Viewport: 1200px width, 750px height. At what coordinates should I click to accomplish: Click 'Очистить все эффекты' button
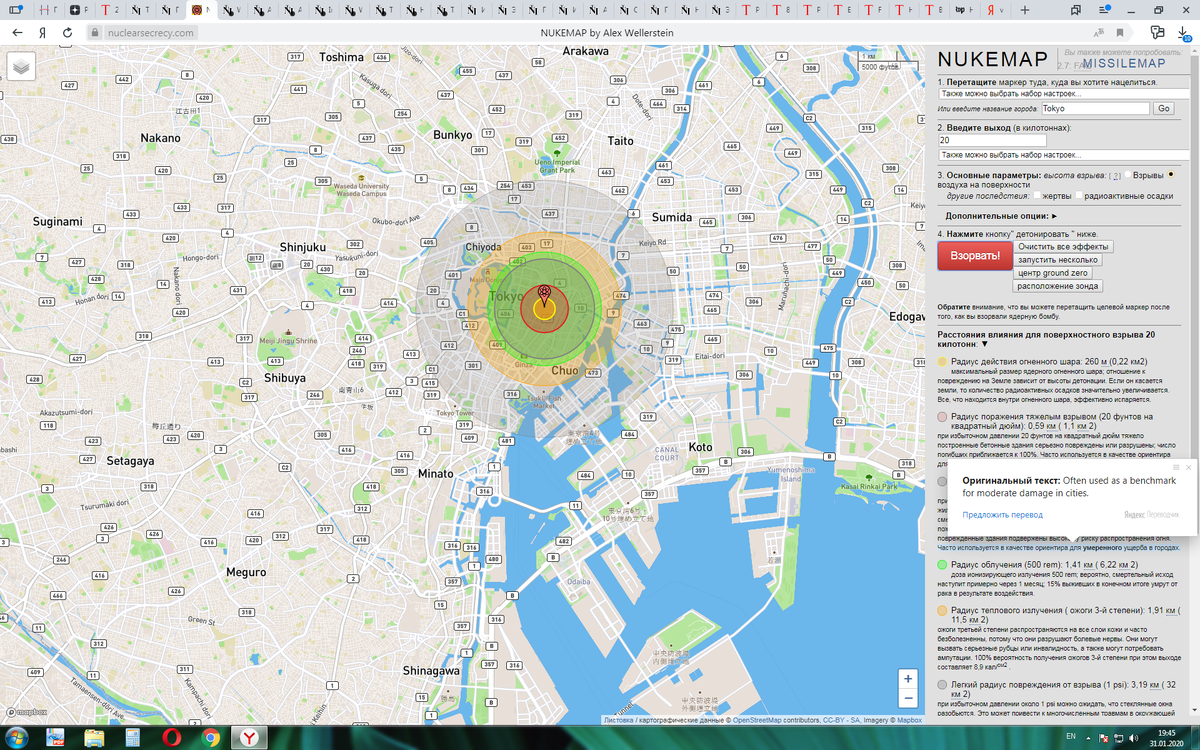[1063, 246]
